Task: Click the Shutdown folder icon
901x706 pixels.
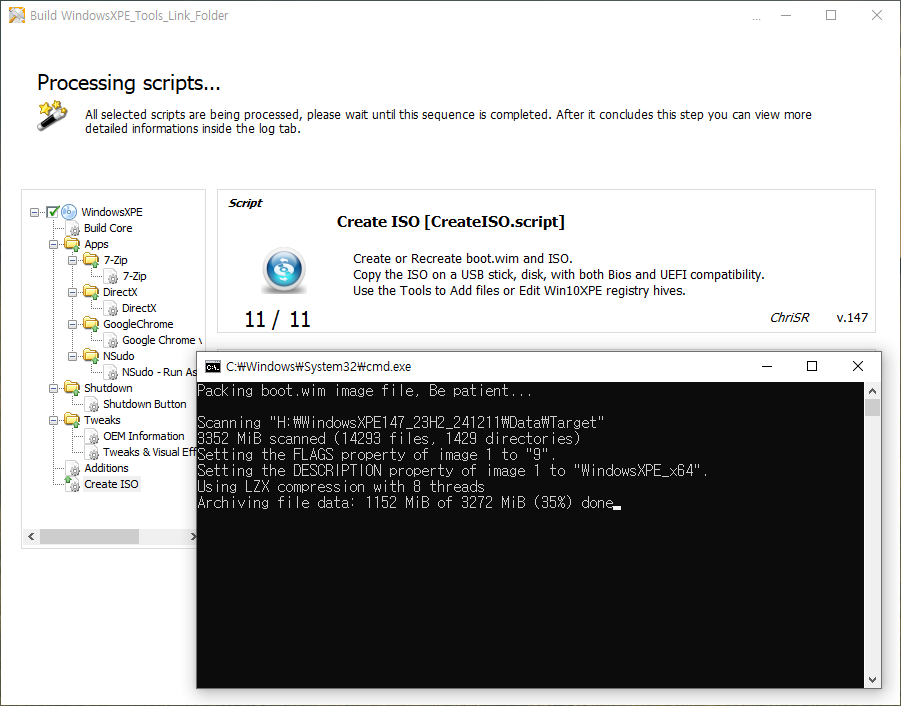Action: (72, 388)
